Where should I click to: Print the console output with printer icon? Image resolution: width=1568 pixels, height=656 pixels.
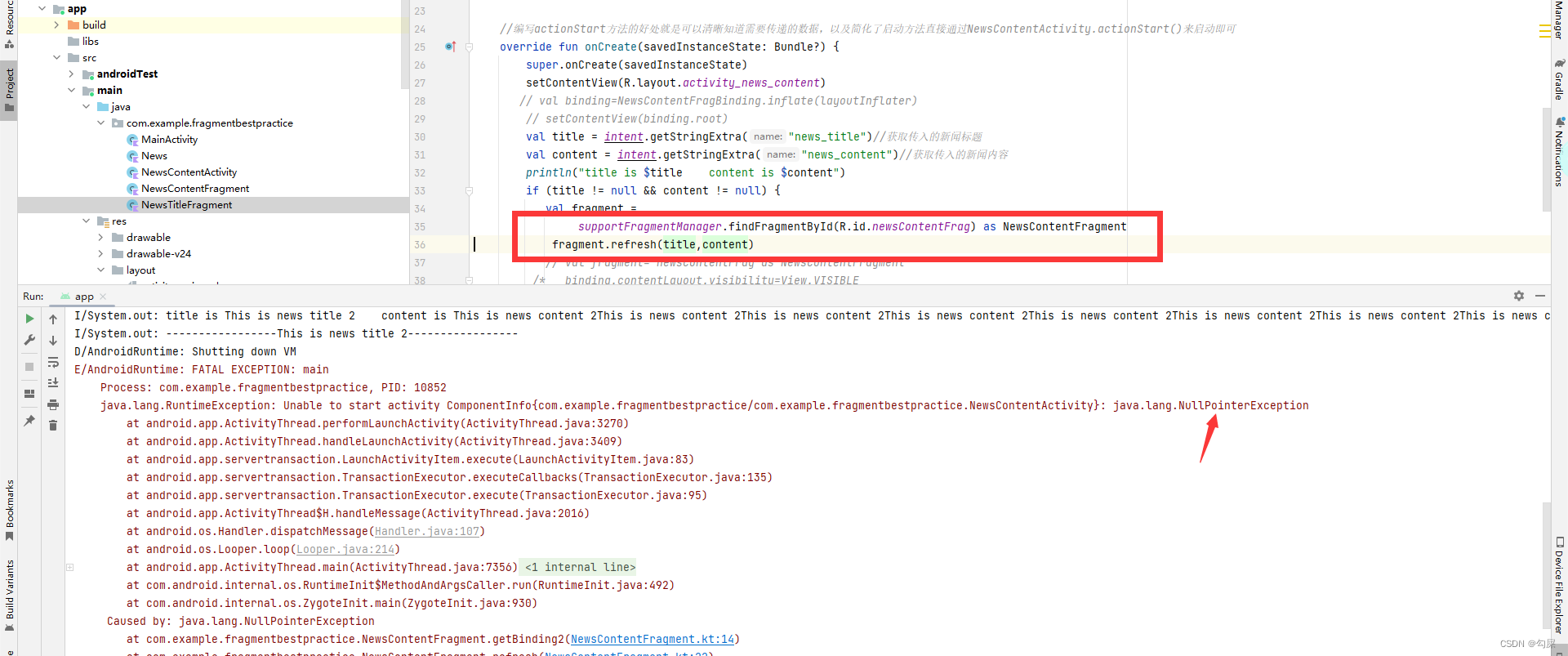coord(53,404)
